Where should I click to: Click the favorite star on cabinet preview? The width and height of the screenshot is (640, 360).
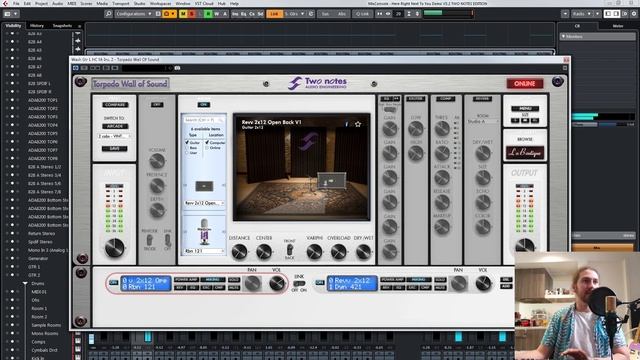(x=358, y=124)
